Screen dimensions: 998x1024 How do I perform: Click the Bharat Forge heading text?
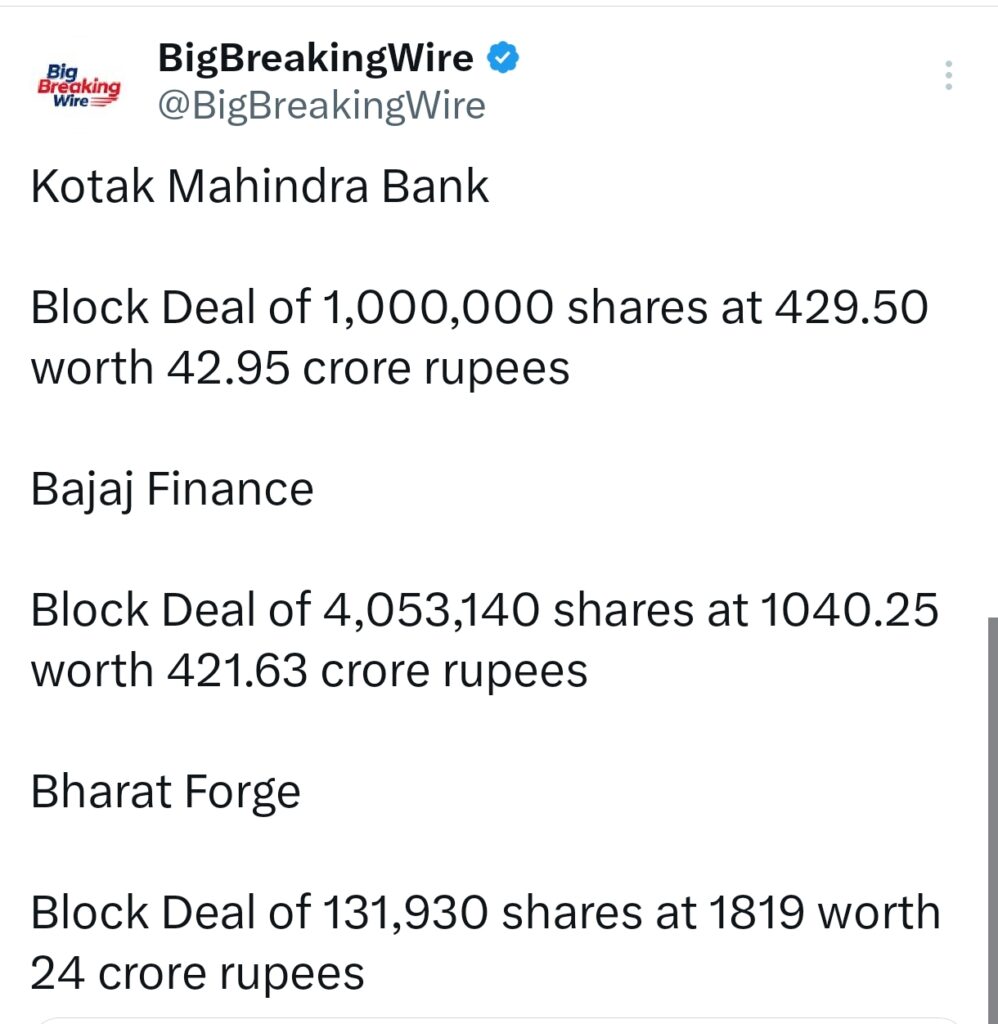tap(166, 790)
